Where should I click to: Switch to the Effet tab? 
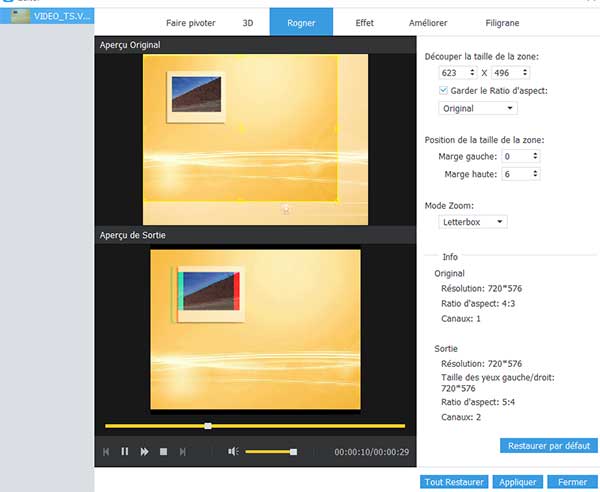tap(366, 21)
